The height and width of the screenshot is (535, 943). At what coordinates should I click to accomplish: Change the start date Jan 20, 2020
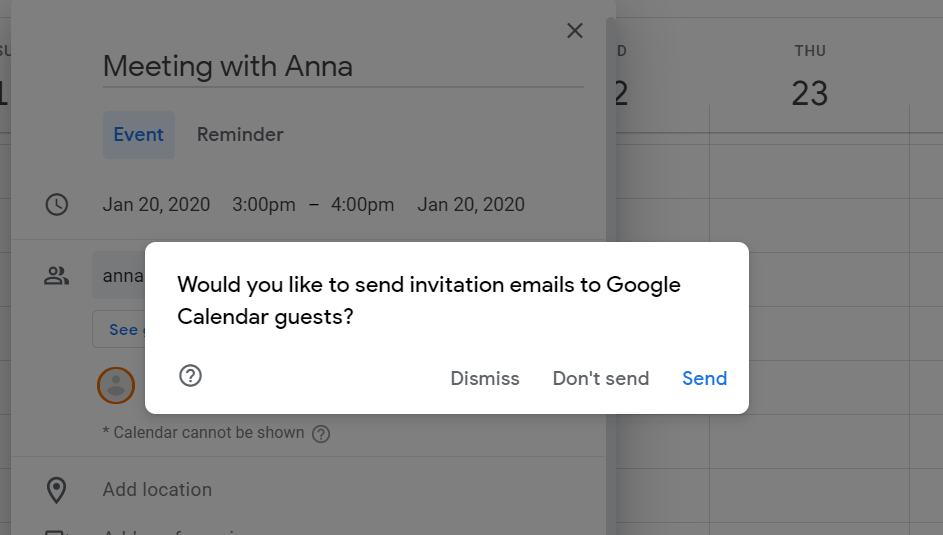click(x=156, y=204)
